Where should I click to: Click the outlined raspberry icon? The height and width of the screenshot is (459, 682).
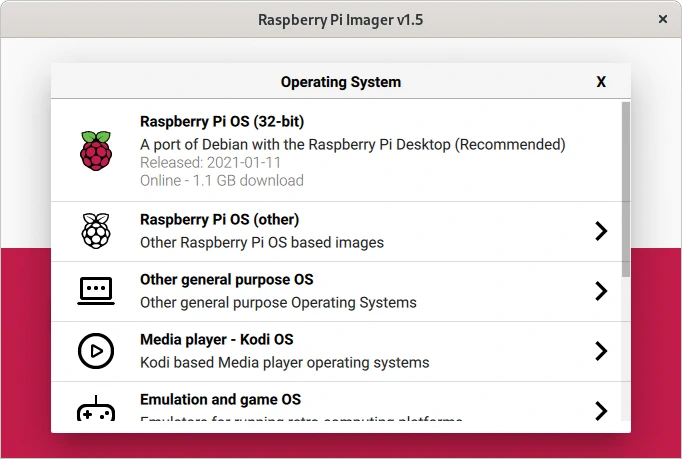pyautogui.click(x=96, y=231)
